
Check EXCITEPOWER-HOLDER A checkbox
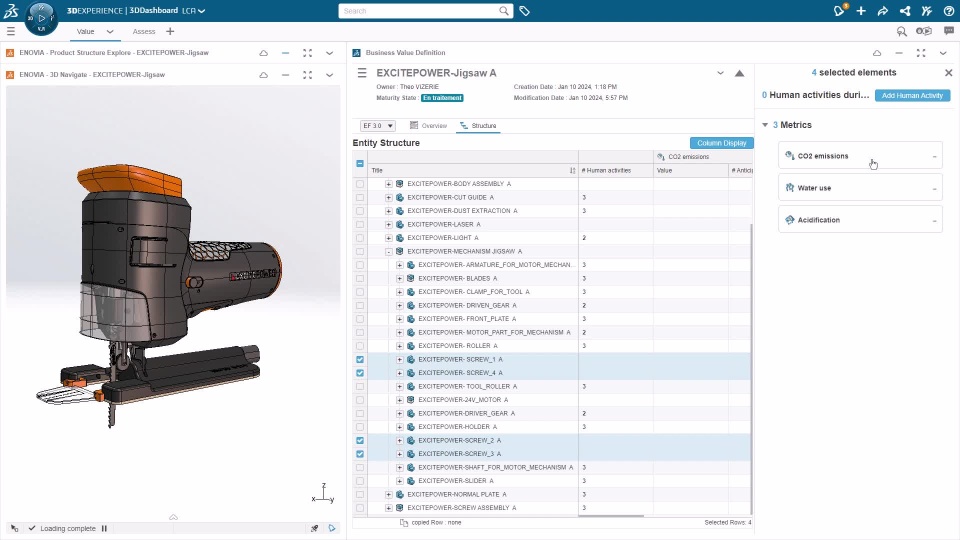(x=360, y=427)
